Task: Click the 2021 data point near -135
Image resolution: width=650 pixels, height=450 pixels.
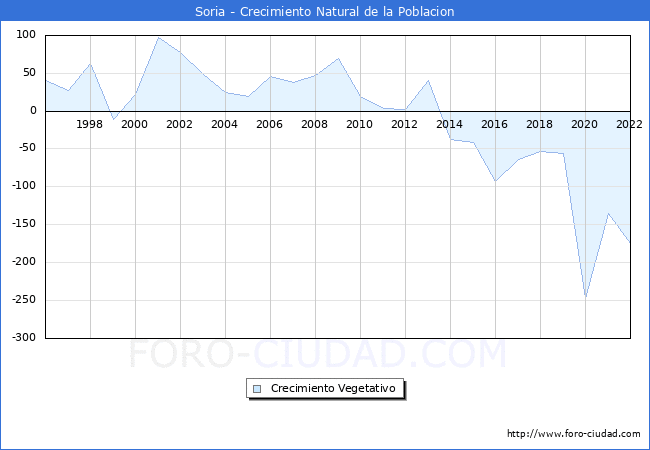Action: tap(608, 214)
